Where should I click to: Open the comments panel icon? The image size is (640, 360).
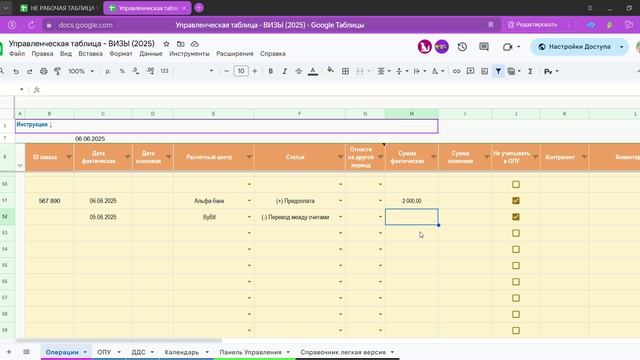pos(484,47)
